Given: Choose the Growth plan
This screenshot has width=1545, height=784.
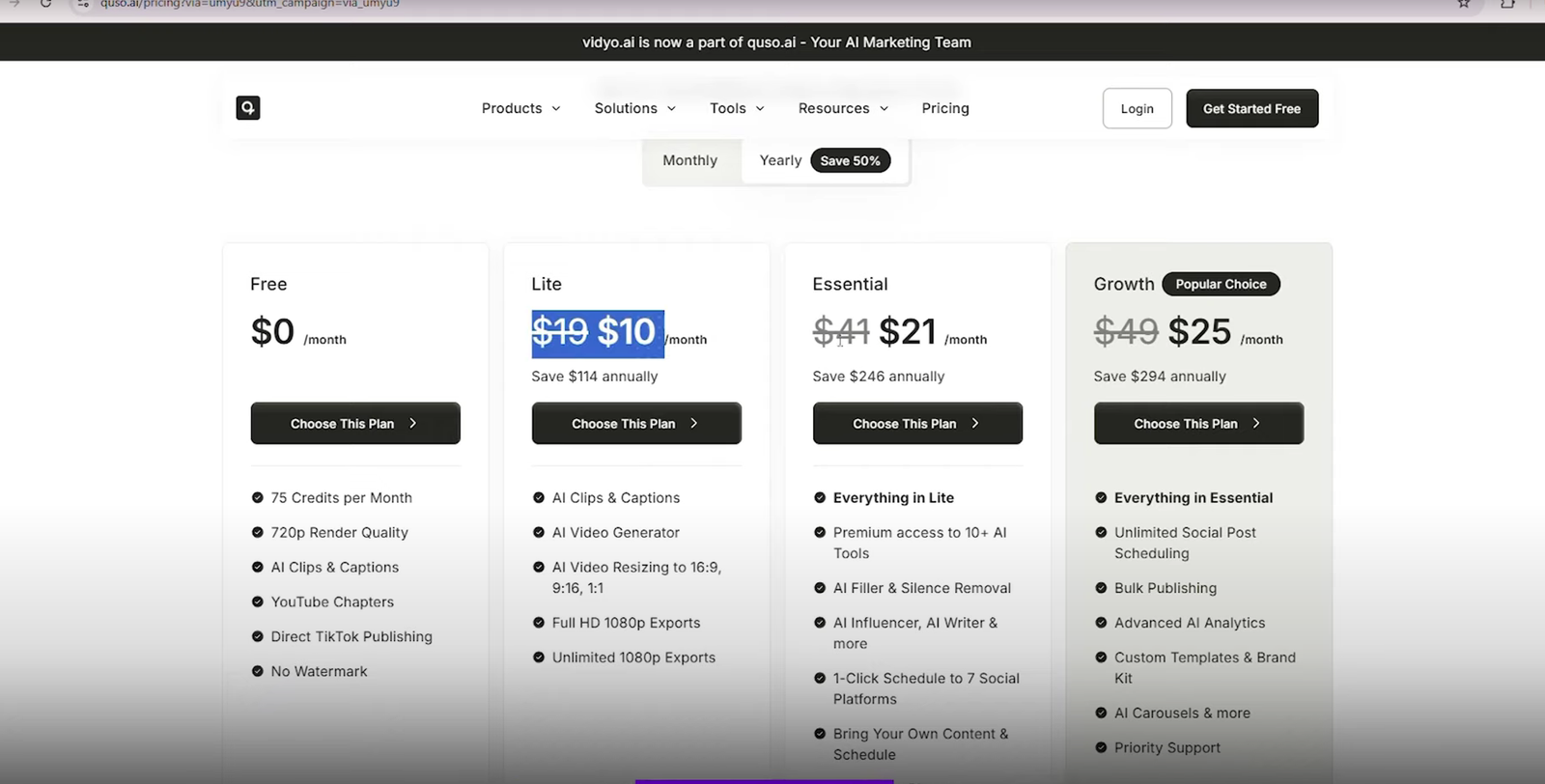Looking at the screenshot, I should (1198, 423).
